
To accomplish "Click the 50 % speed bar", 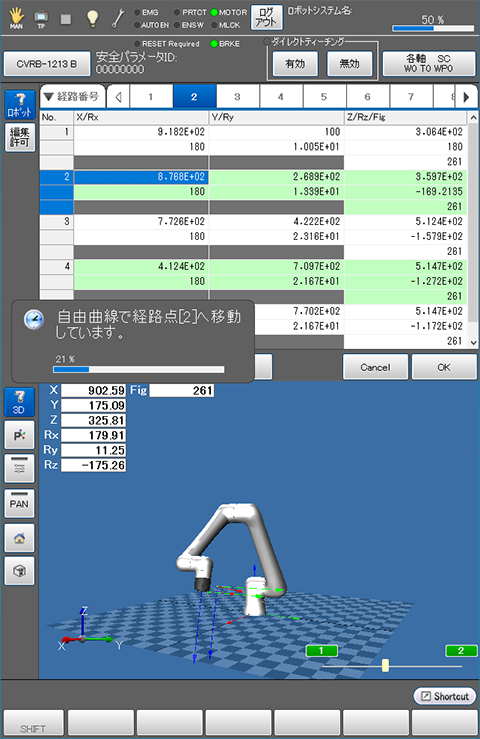I will (x=433, y=28).
